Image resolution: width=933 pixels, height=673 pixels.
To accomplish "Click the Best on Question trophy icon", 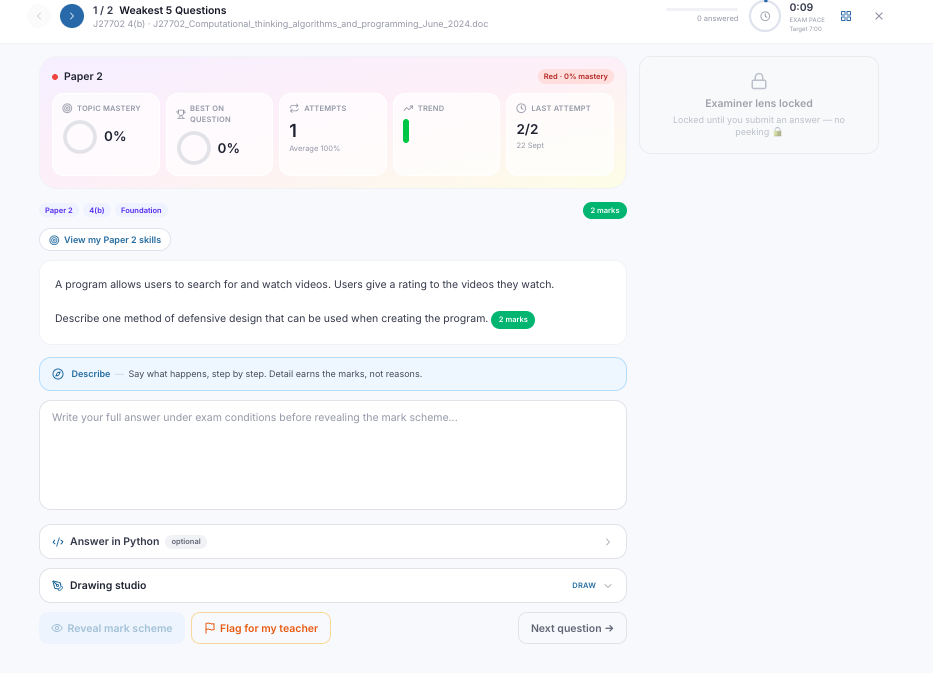I will [x=181, y=114].
